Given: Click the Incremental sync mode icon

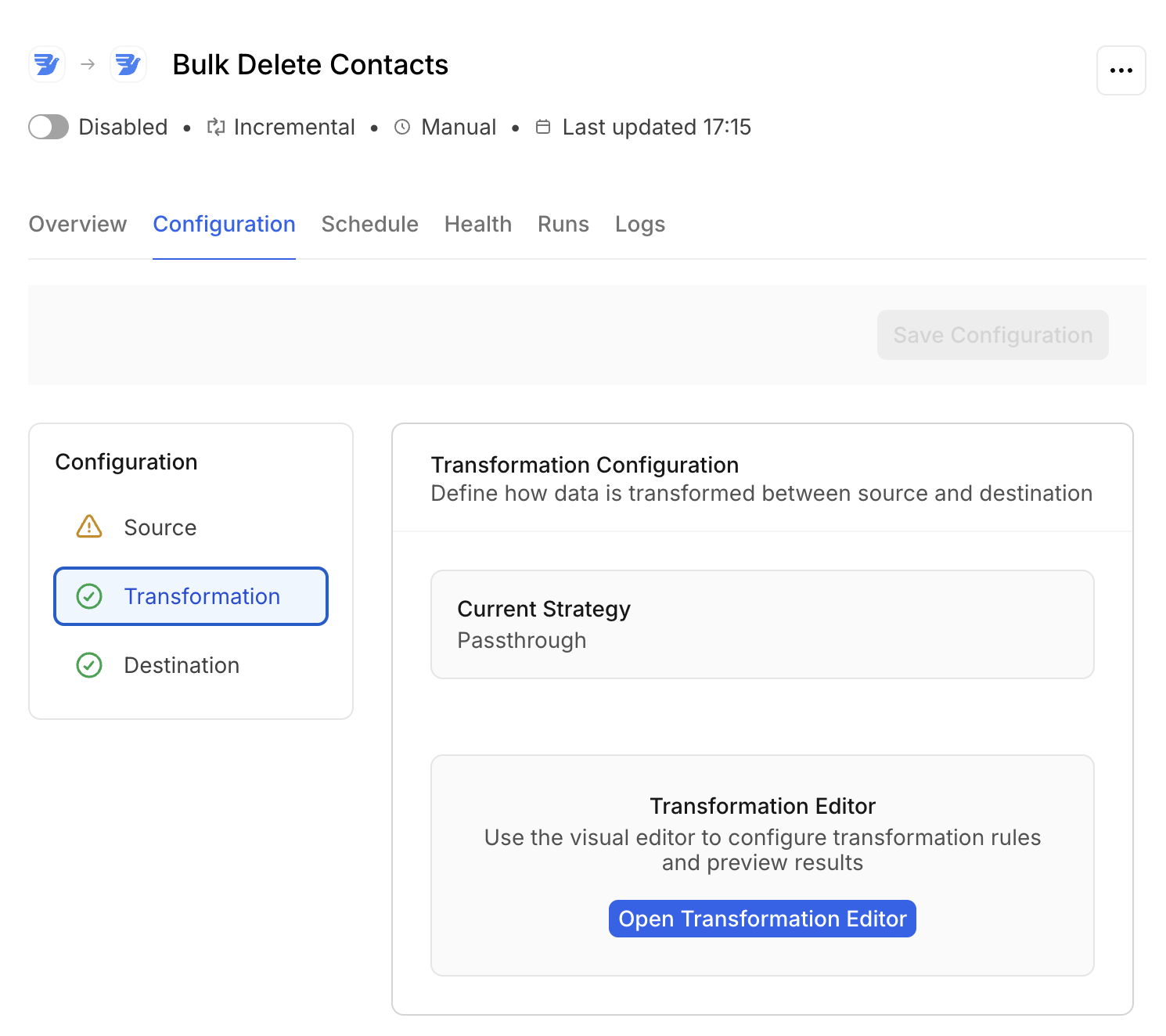Looking at the screenshot, I should [216, 127].
